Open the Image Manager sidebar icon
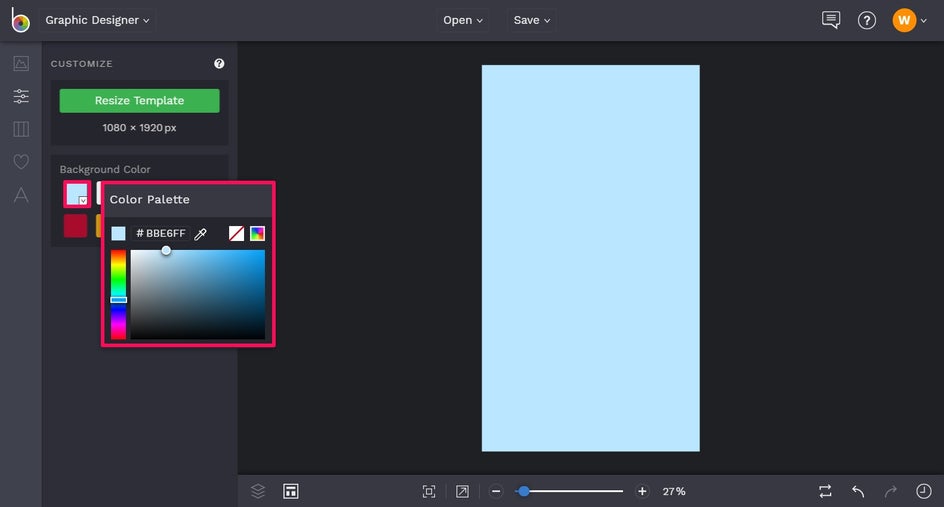 (x=21, y=63)
